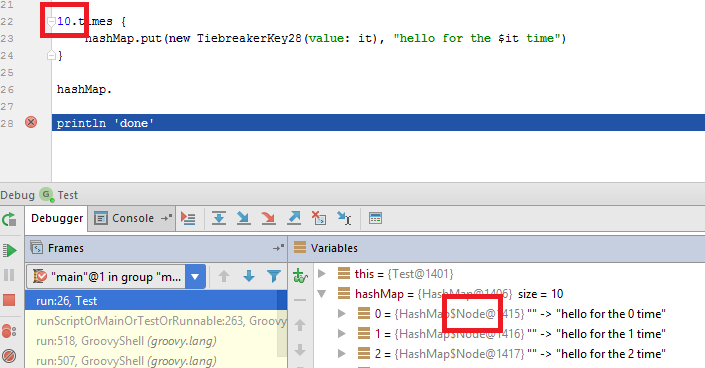Hide the Frames panel

click(278, 248)
